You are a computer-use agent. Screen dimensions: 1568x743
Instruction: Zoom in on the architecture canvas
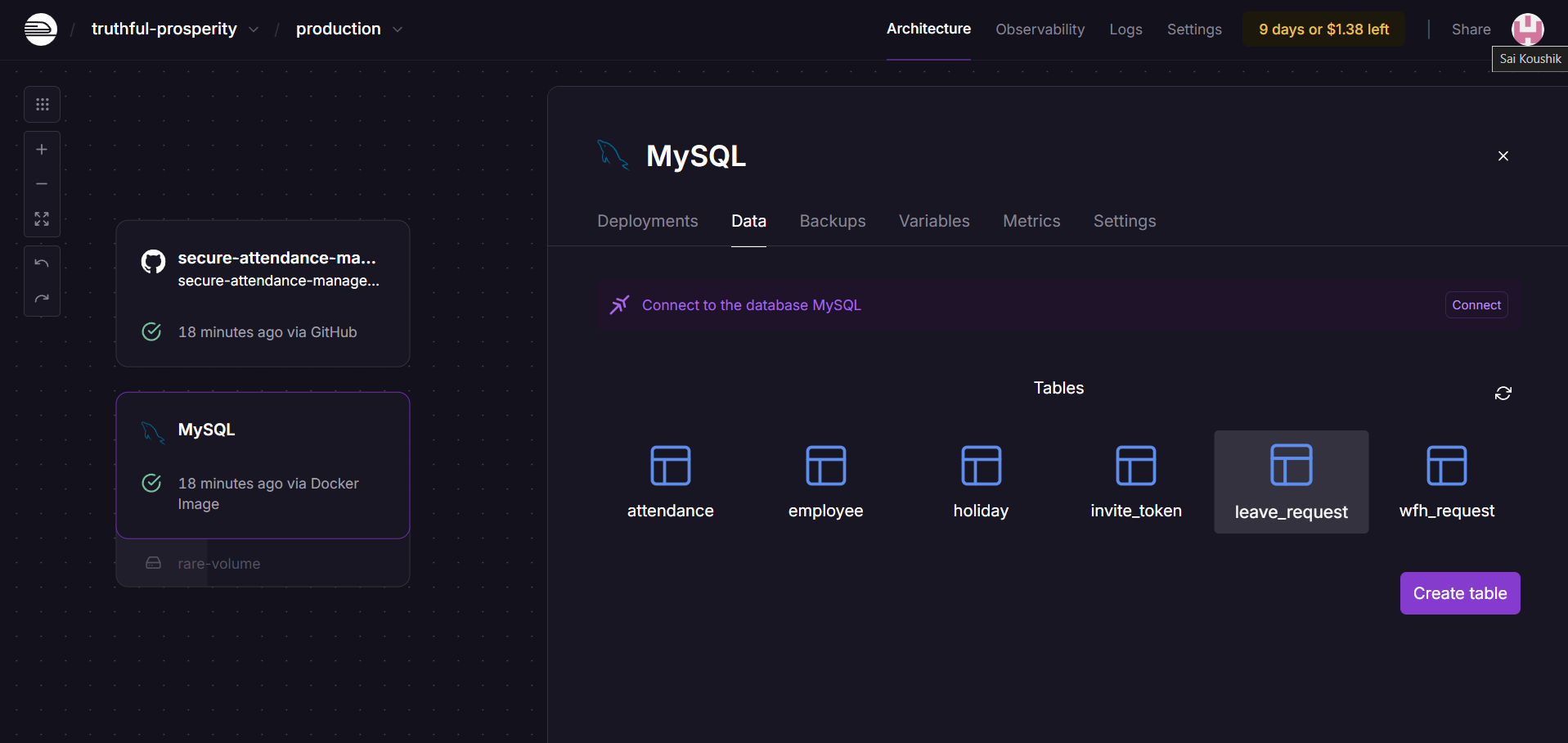(x=42, y=150)
